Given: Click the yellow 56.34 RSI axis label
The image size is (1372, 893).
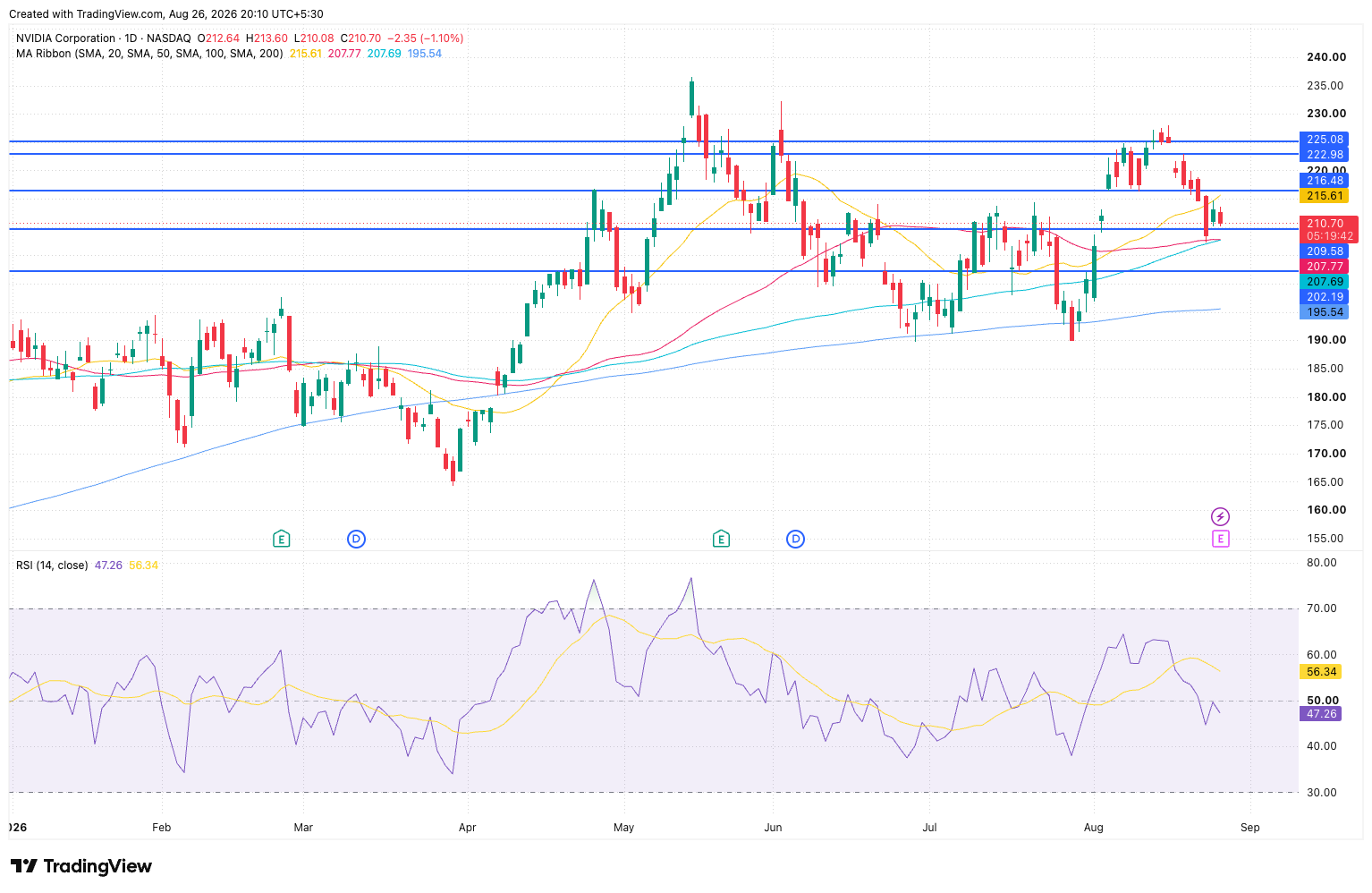Looking at the screenshot, I should 1321,672.
